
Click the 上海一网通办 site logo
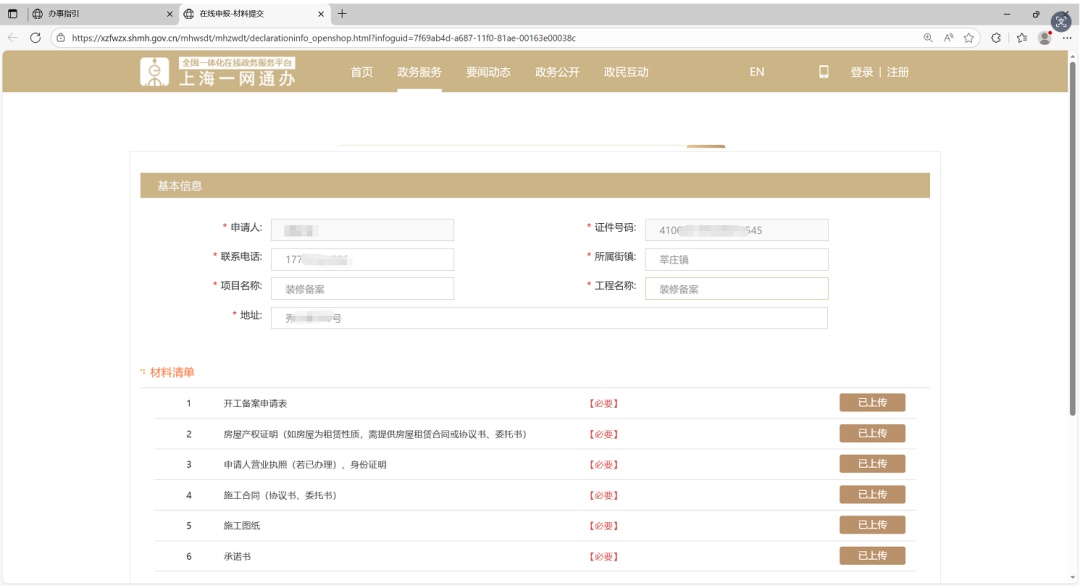218,72
